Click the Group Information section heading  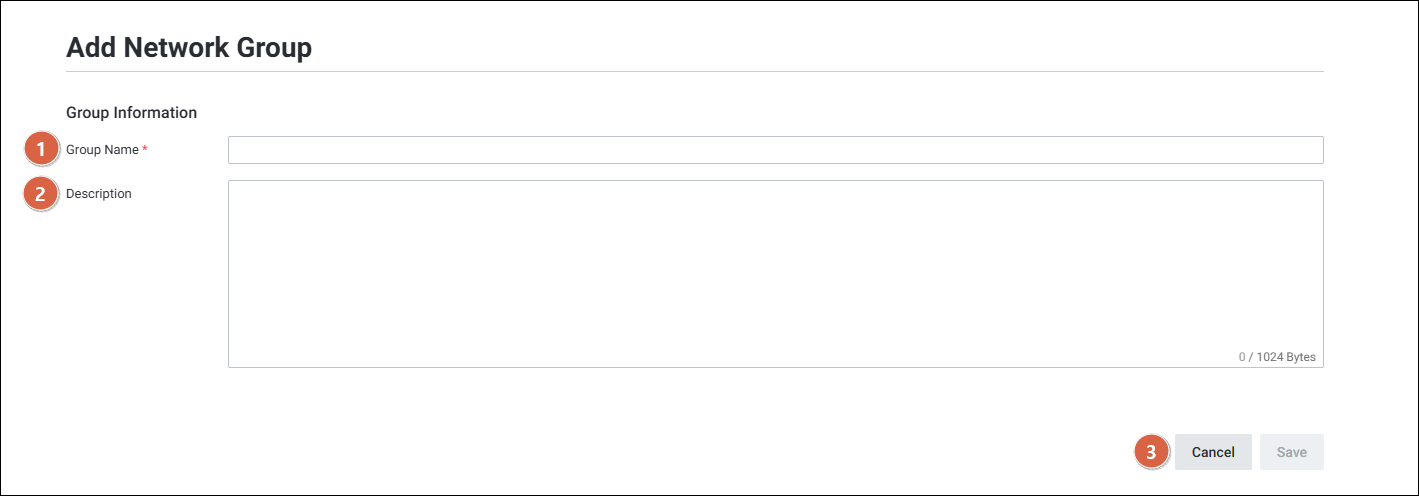pos(131,113)
